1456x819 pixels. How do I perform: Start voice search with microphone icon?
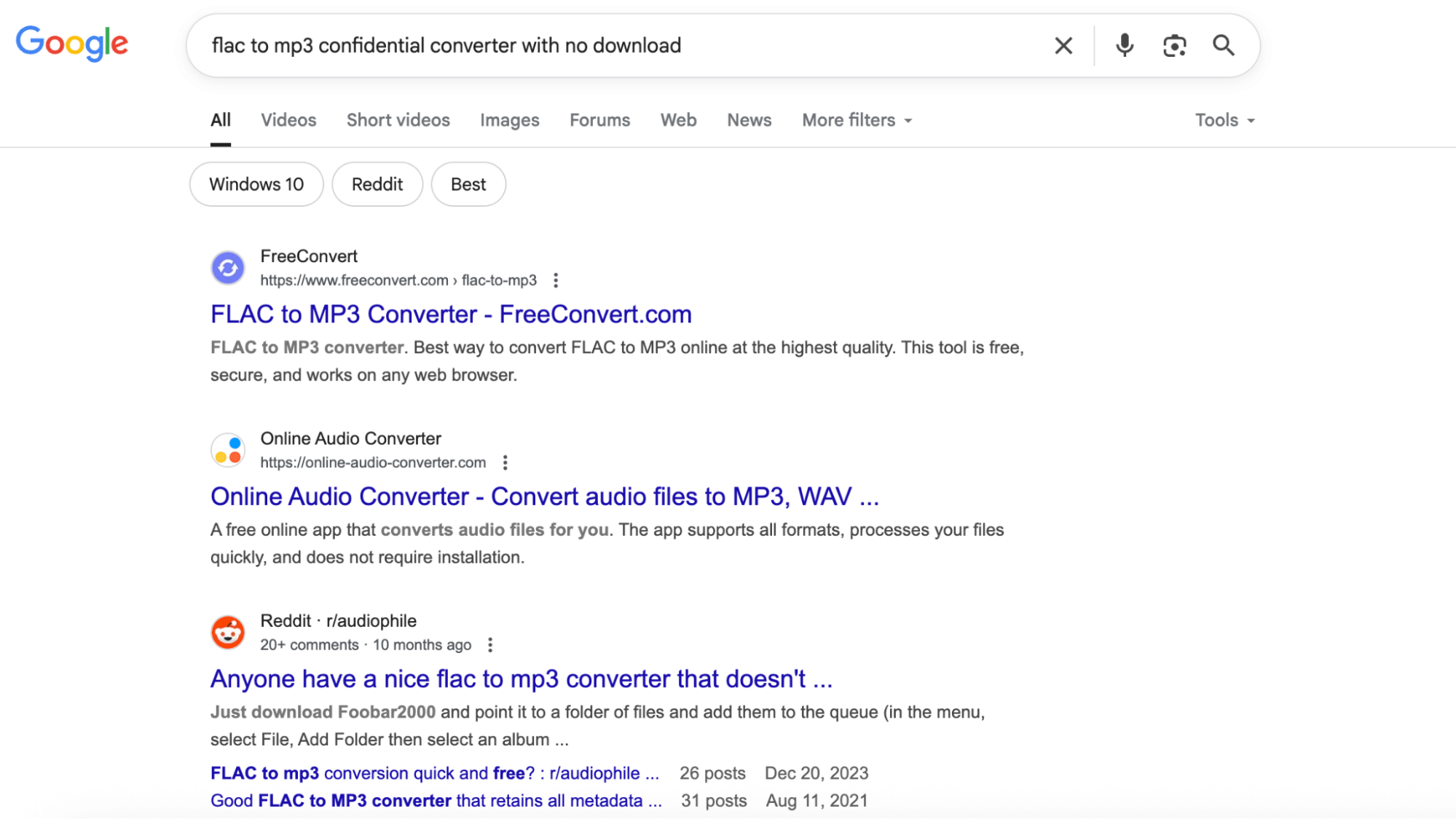(x=1124, y=46)
